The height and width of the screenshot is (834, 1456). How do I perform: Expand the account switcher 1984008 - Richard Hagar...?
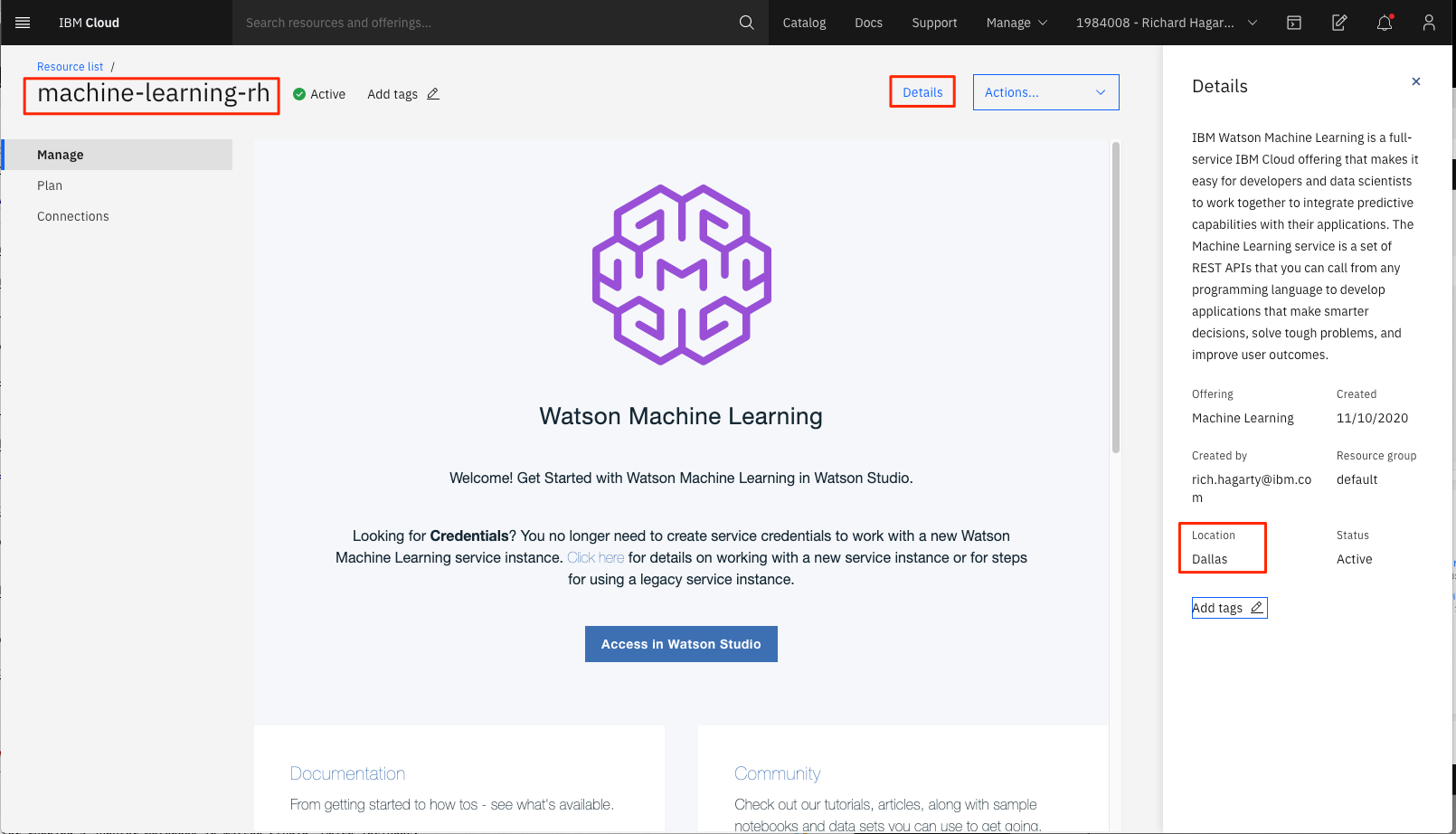1166,23
